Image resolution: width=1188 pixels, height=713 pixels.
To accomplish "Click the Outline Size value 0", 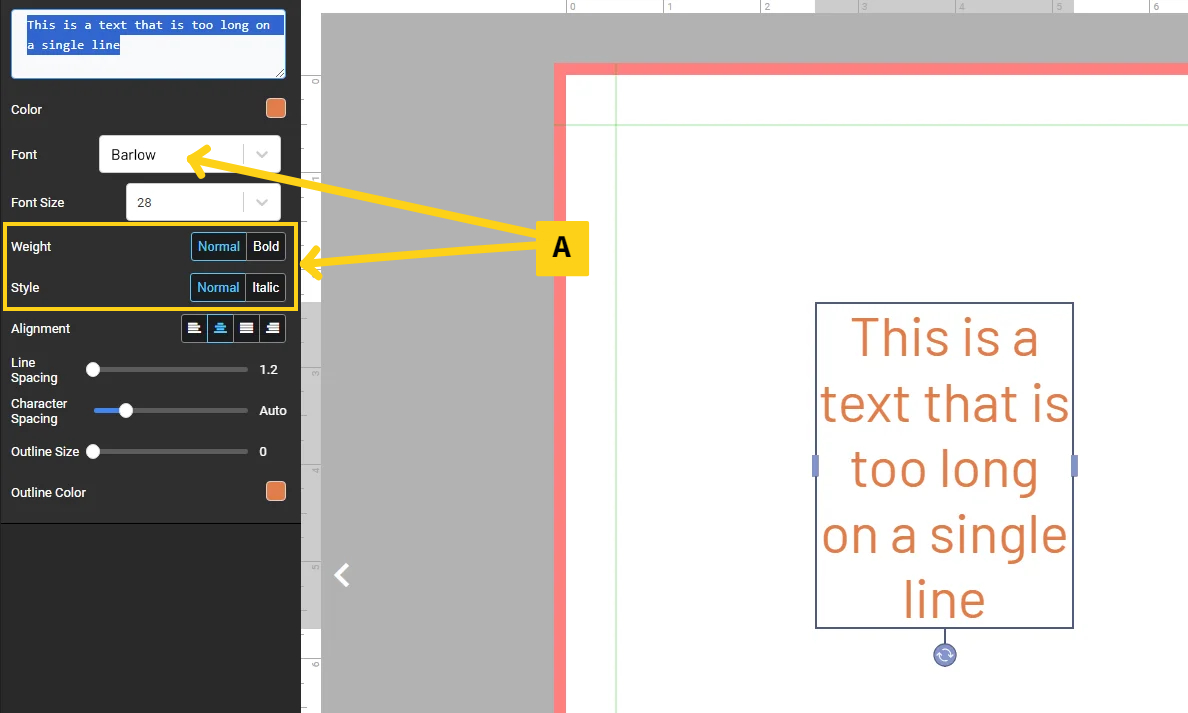I will (263, 452).
